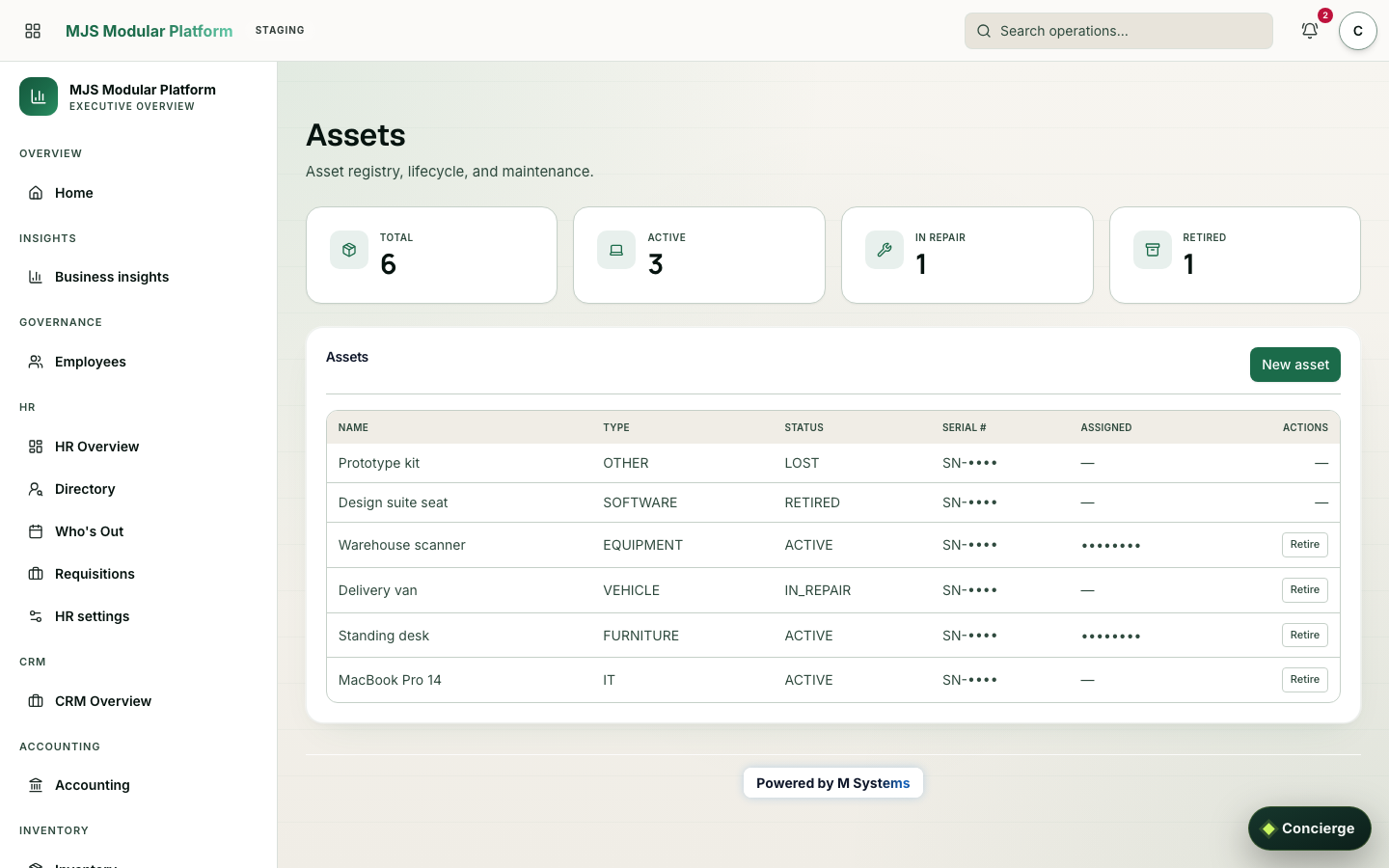Viewport: 1389px width, 868px height.
Task: Click the Concierge diamond icon
Action: point(1269,828)
